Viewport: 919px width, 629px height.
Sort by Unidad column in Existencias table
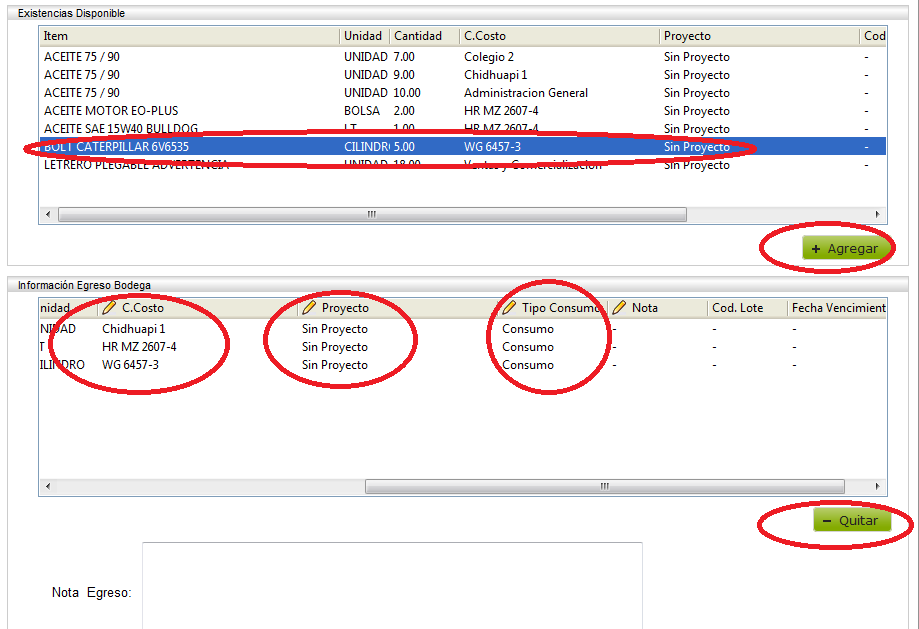pyautogui.click(x=364, y=36)
